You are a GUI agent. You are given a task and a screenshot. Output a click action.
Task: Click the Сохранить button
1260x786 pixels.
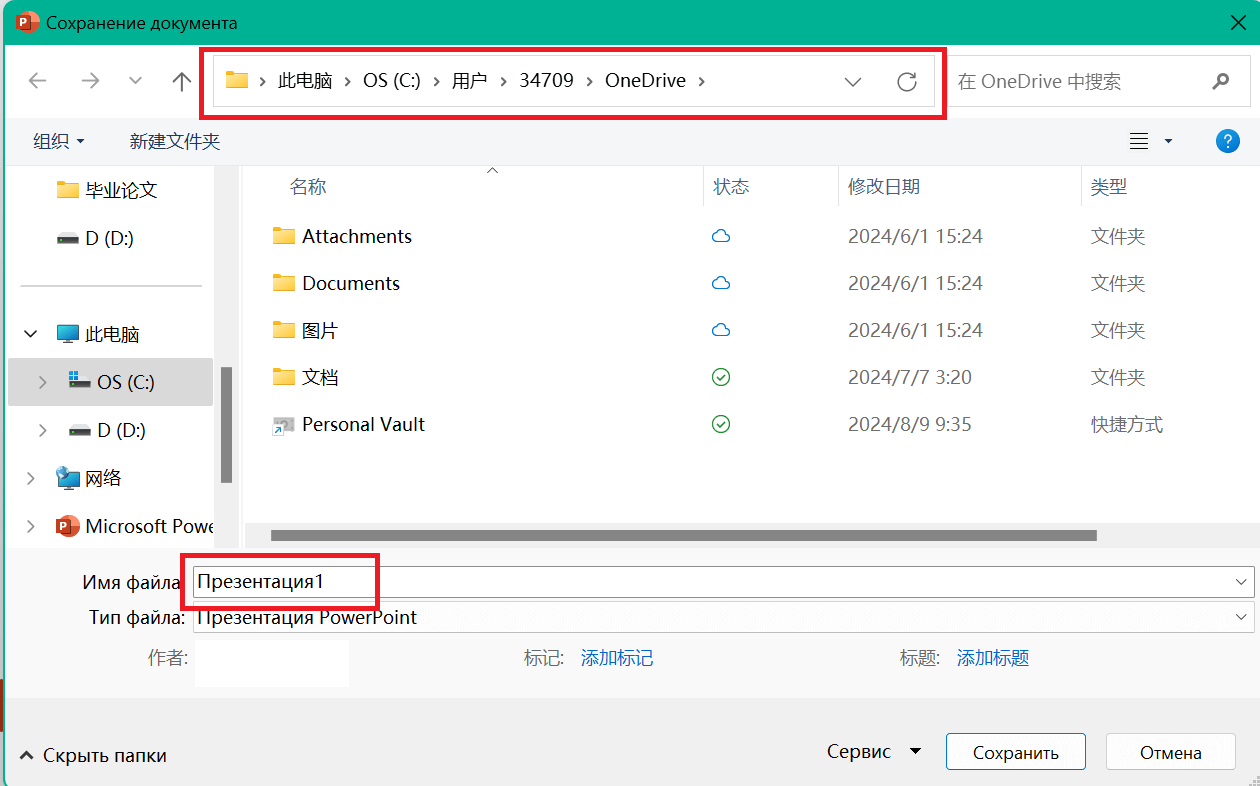click(1015, 751)
